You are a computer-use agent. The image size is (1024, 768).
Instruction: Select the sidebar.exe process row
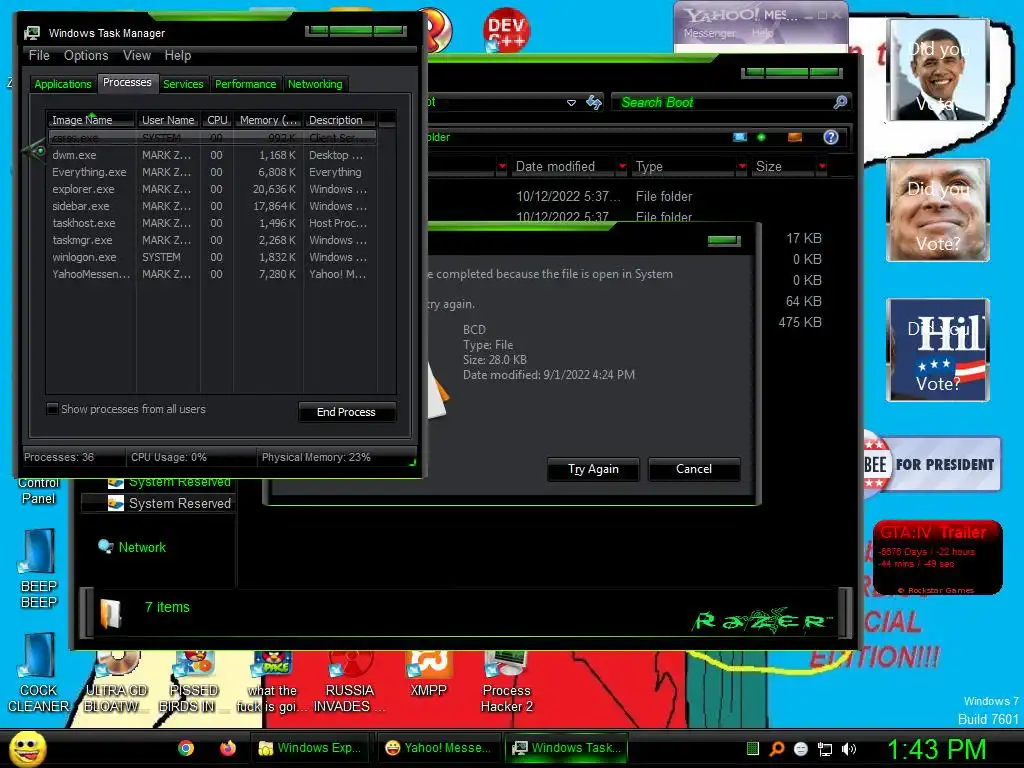point(212,206)
